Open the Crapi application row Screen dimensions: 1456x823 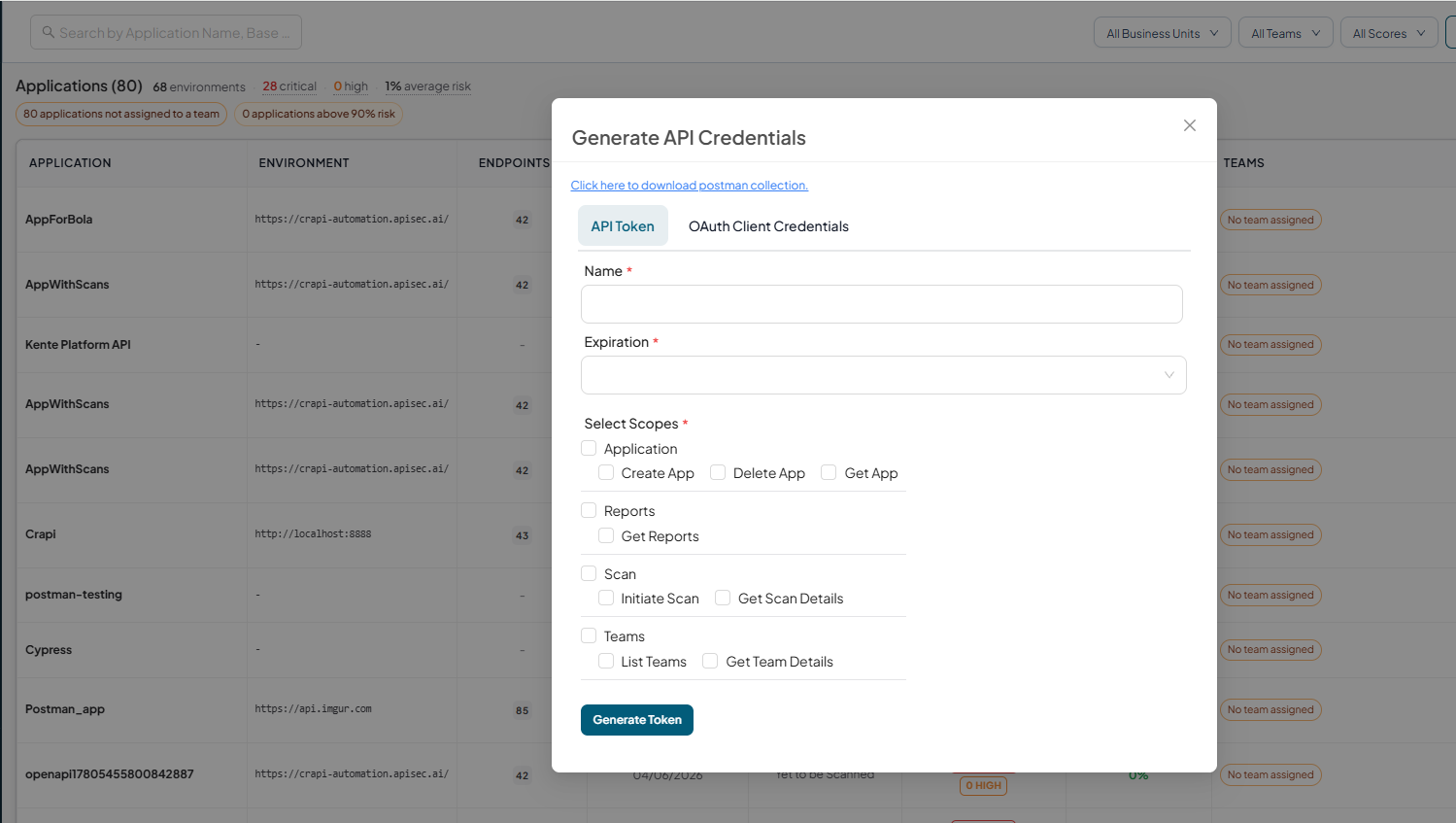[x=41, y=533]
